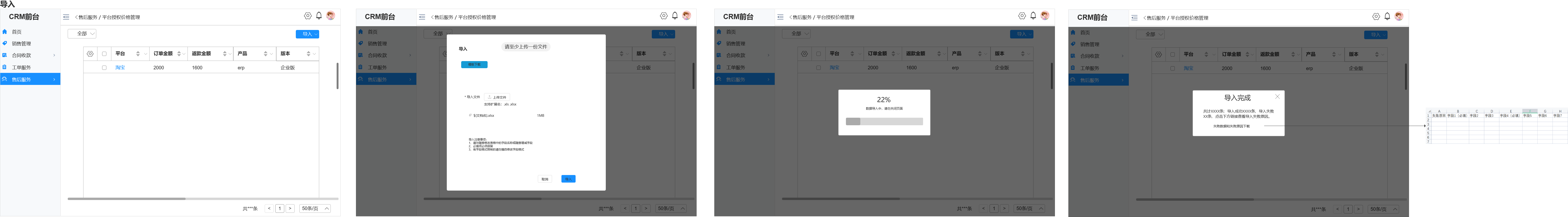Image resolution: width=1568 pixels, height=217 pixels.
Task: Tick select-all header checkbox on list screen
Action: point(104,54)
